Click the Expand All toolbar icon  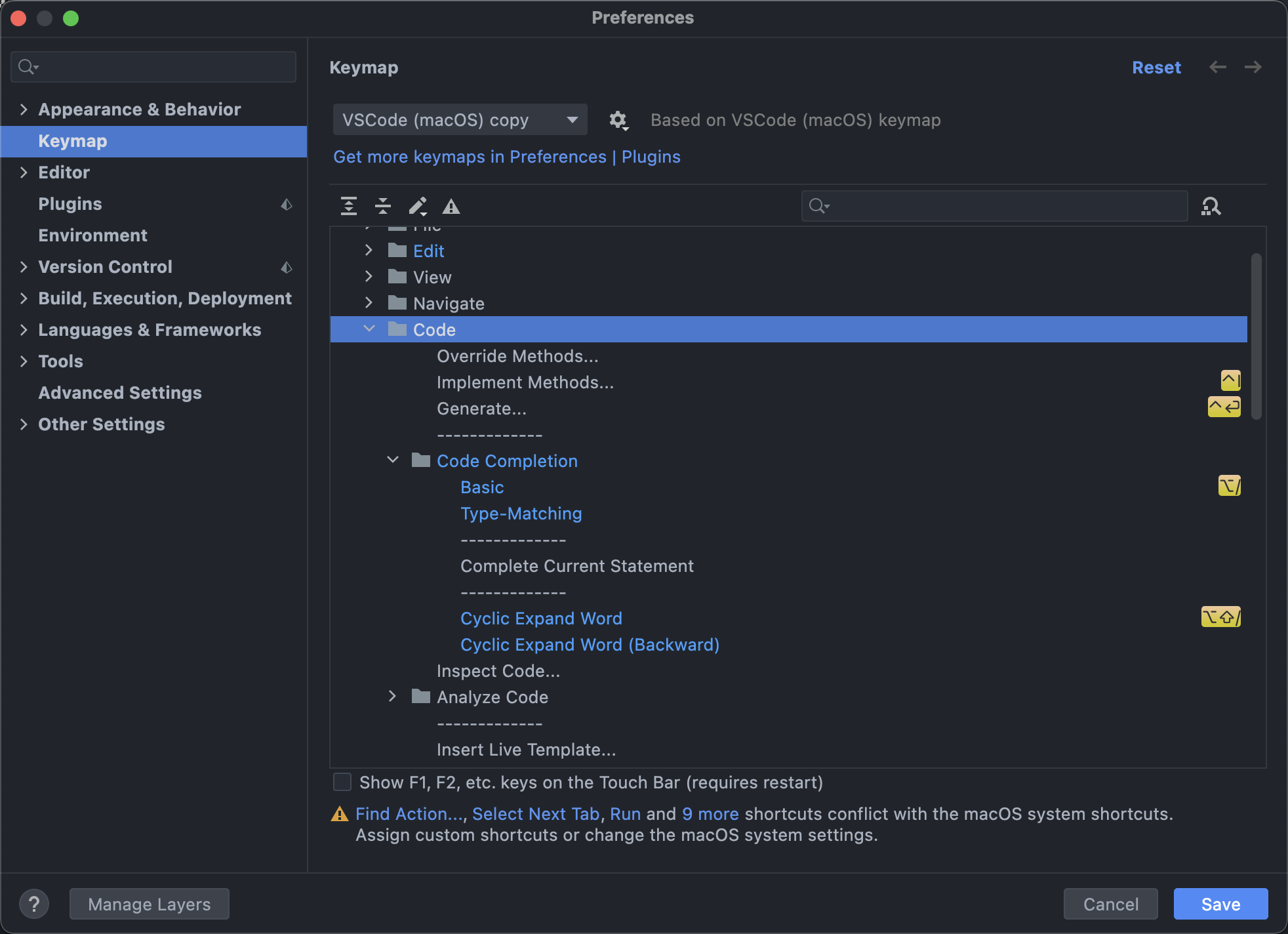pyautogui.click(x=349, y=207)
